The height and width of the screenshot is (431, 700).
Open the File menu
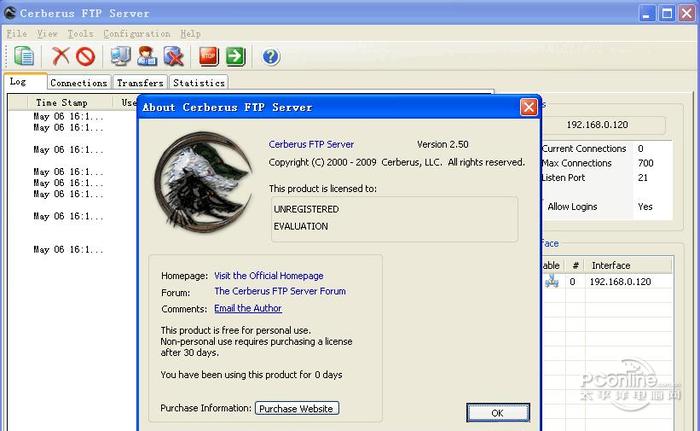tap(17, 33)
